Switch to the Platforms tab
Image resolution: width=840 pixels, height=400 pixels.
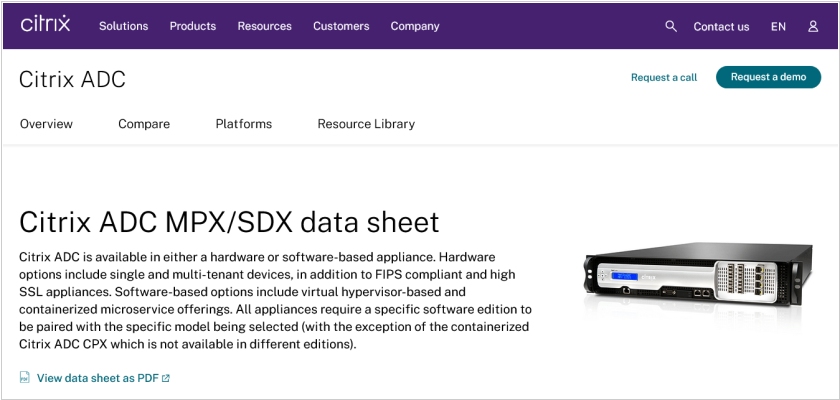pyautogui.click(x=244, y=124)
